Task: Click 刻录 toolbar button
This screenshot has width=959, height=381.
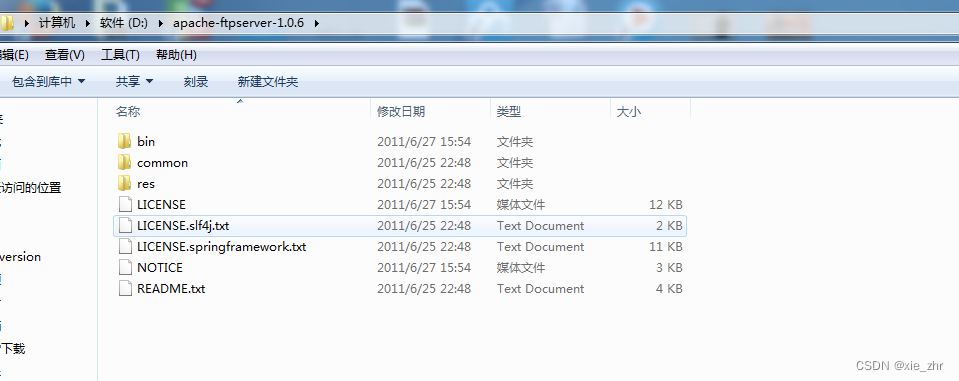Action: (x=196, y=81)
